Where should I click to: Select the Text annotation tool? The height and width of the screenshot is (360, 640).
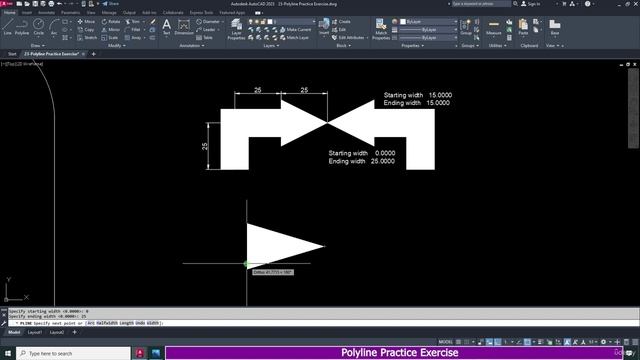pos(167,27)
